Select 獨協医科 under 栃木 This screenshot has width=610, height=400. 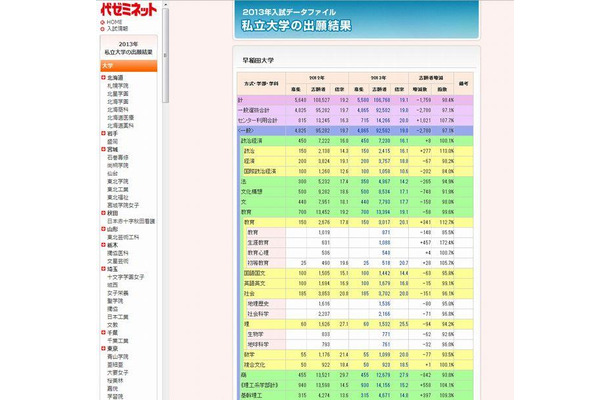[x=118, y=253]
